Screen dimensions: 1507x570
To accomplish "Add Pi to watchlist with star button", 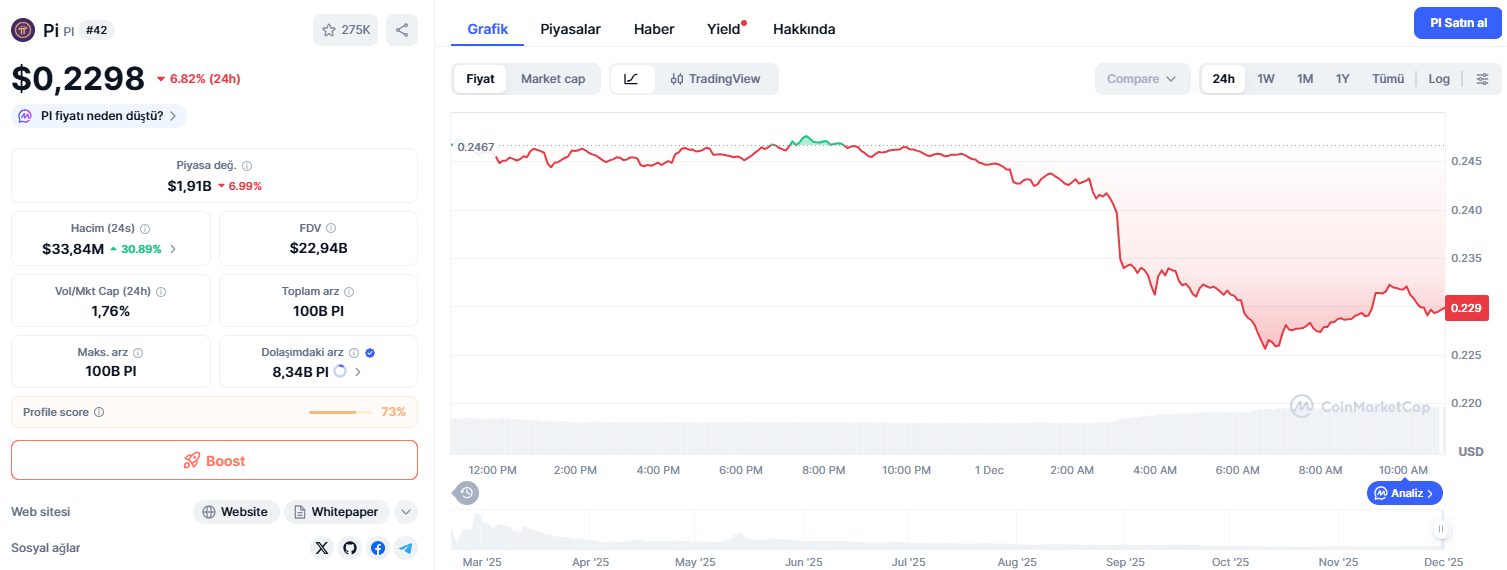I will click(345, 30).
